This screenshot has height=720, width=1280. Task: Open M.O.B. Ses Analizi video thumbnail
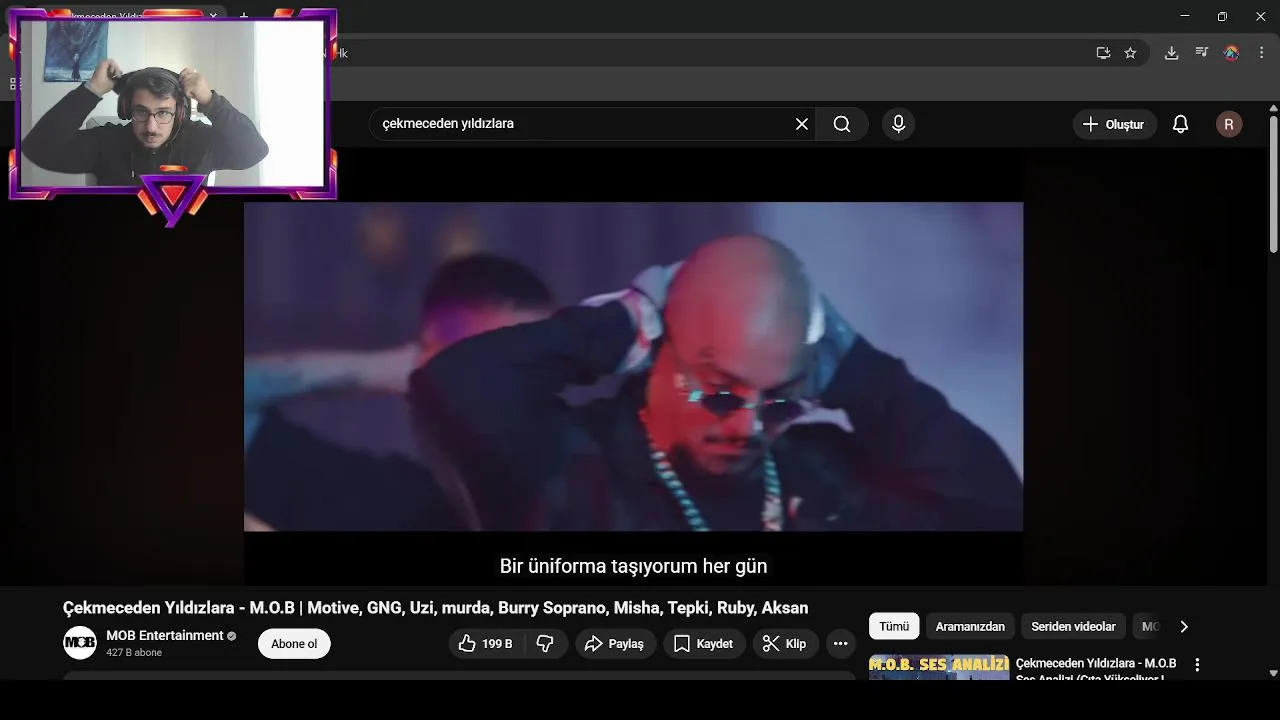pyautogui.click(x=938, y=667)
